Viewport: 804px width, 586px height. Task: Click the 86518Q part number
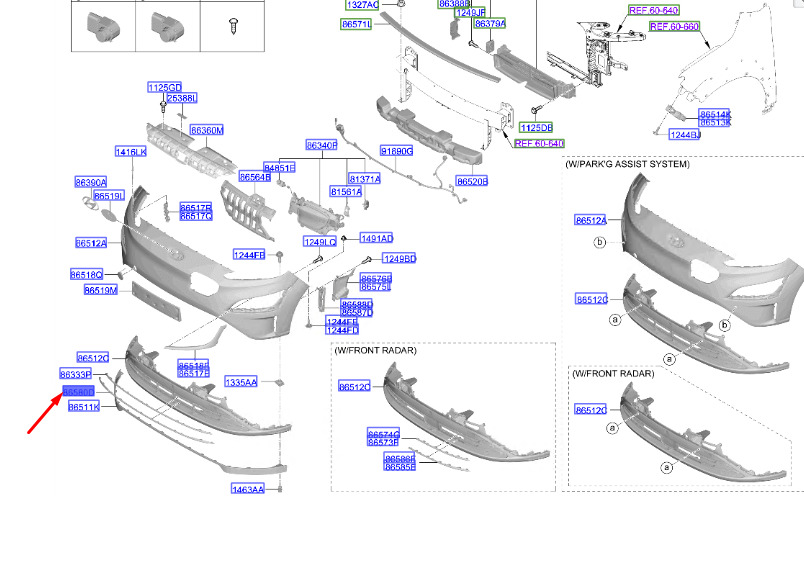[86, 275]
